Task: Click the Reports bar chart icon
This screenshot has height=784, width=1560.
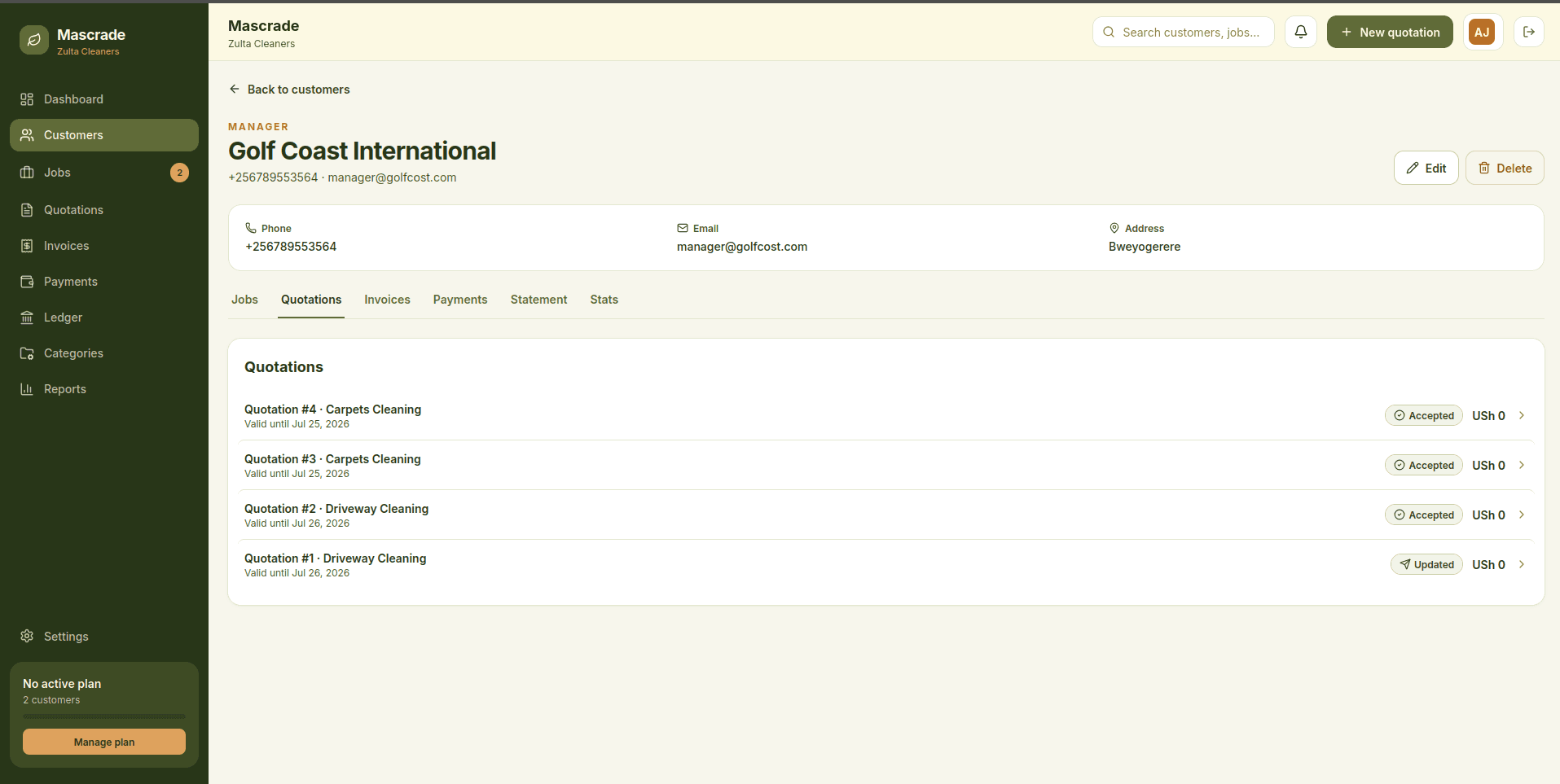Action: 27,389
